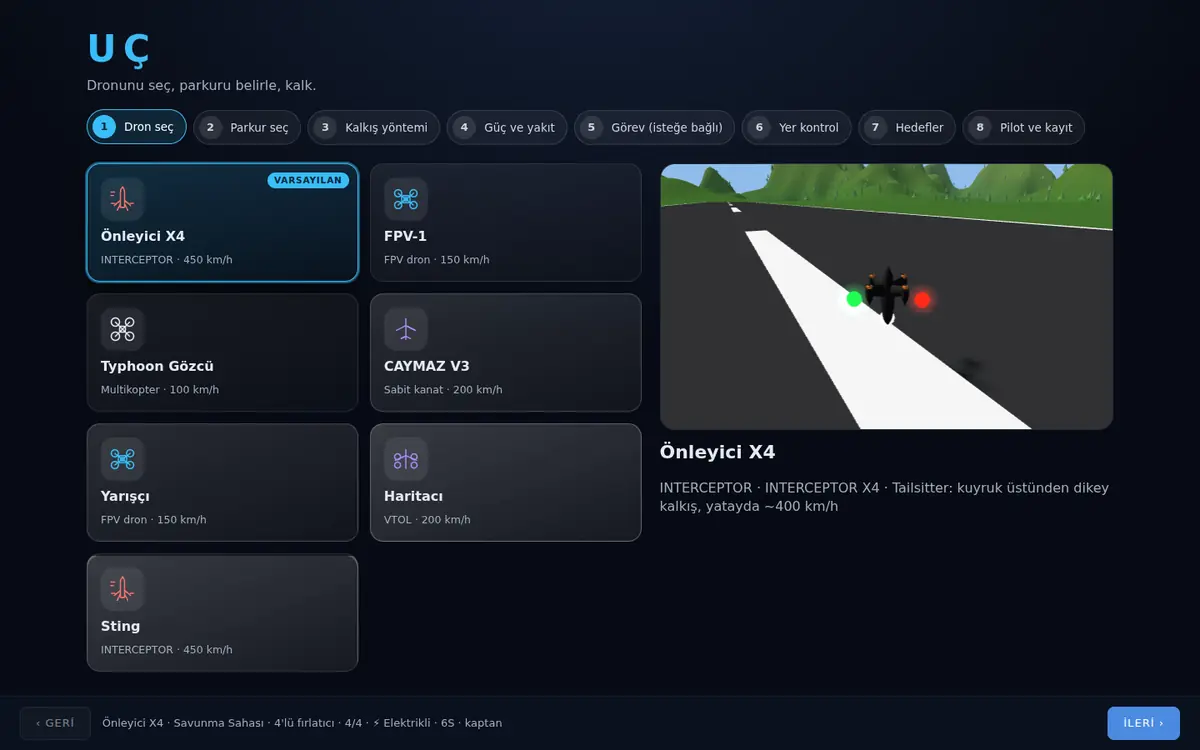Image resolution: width=1200 pixels, height=750 pixels.
Task: Go to the Parkur seç step
Action: pyautogui.click(x=247, y=127)
